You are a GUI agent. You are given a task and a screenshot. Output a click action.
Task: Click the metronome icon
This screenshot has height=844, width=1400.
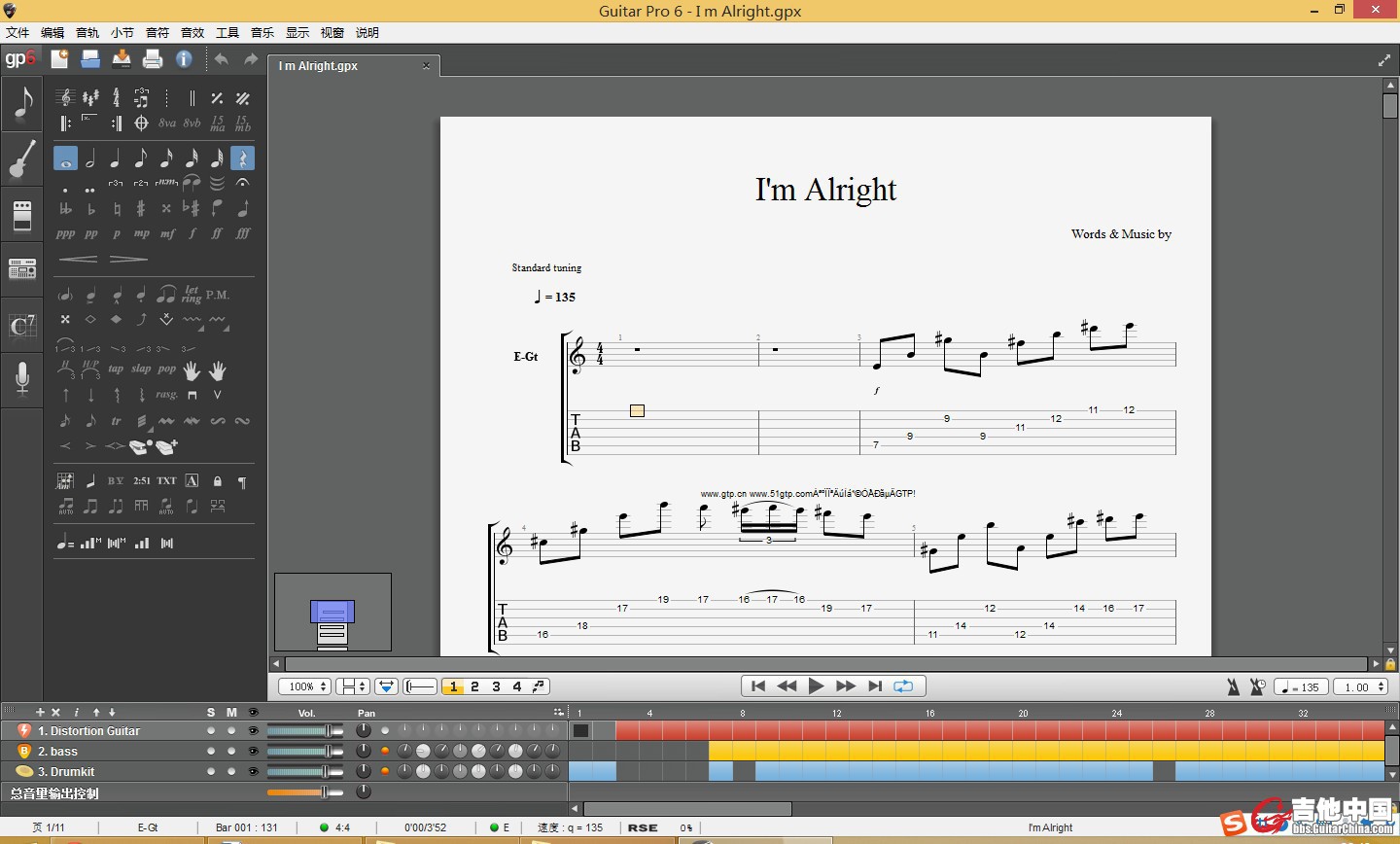click(1233, 686)
